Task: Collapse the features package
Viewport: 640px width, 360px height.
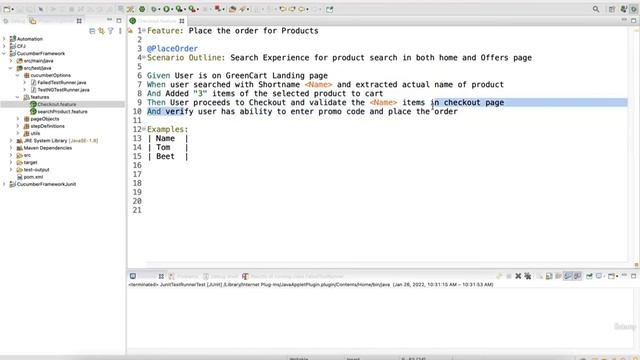Action: pos(18,97)
